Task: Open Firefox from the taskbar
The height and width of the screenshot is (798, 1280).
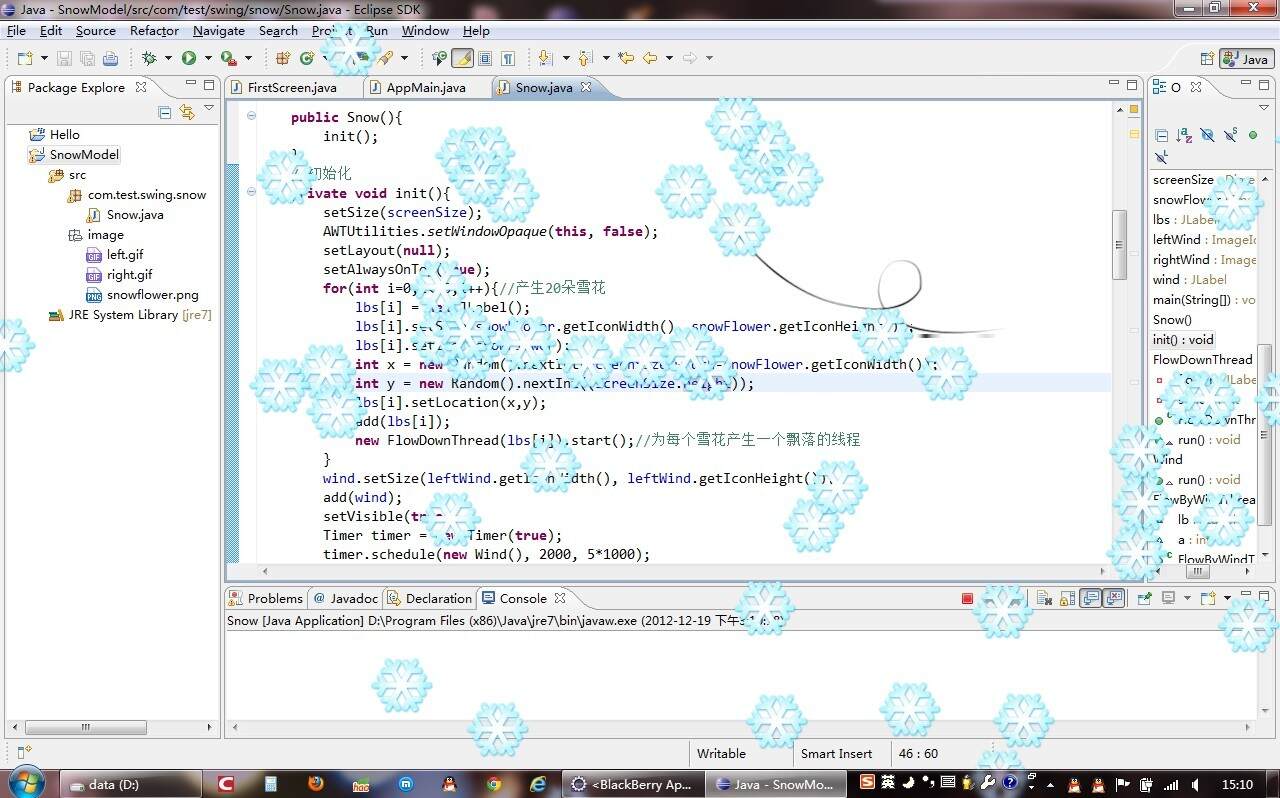Action: tap(316, 784)
